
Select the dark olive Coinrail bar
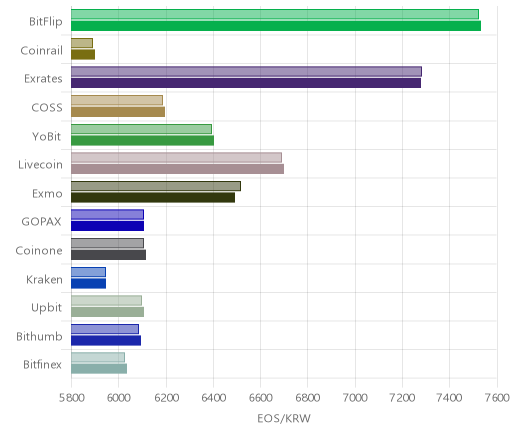[x=83, y=54]
